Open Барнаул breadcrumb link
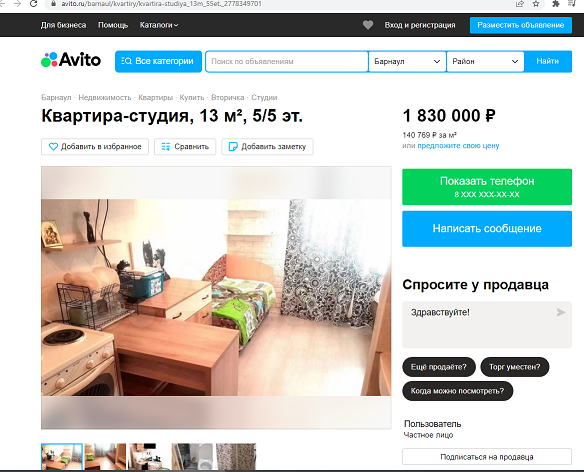 pos(56,98)
